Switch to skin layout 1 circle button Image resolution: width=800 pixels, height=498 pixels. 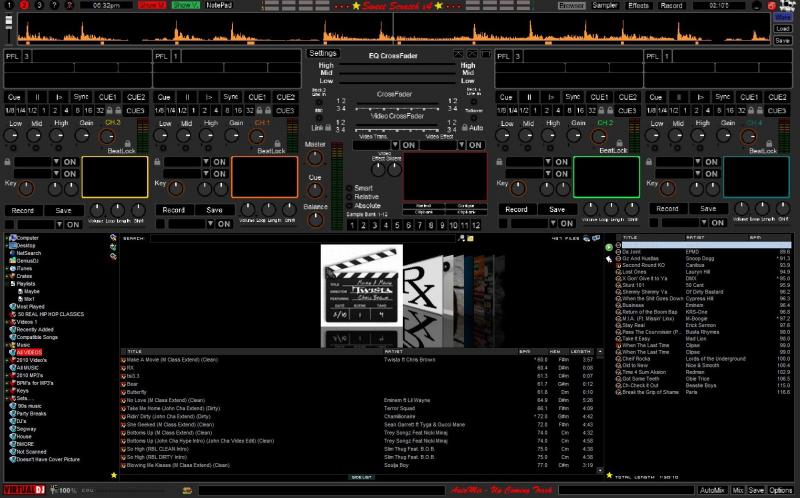pyautogui.click(x=9, y=6)
